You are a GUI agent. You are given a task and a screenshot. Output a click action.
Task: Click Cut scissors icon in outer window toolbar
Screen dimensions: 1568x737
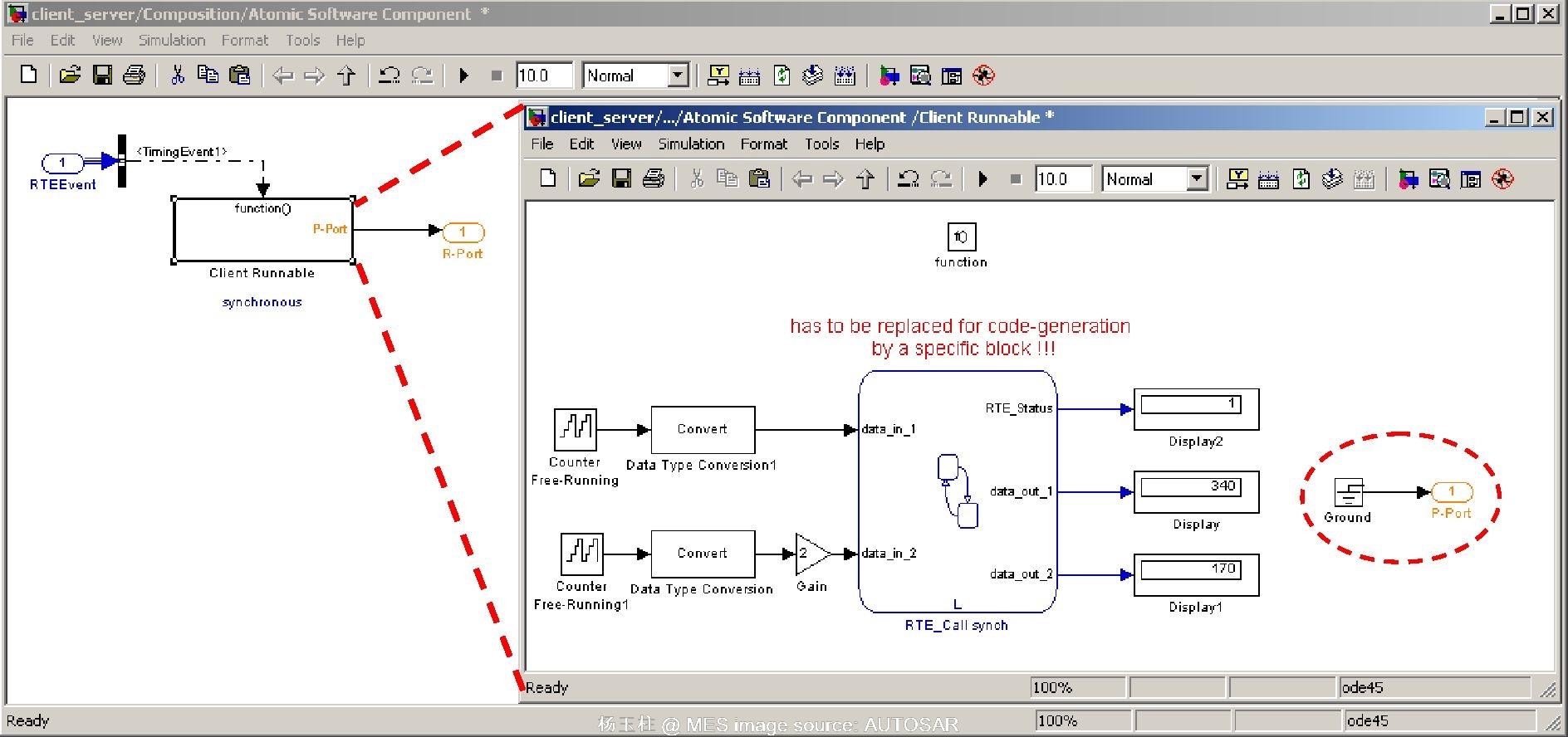pyautogui.click(x=177, y=76)
